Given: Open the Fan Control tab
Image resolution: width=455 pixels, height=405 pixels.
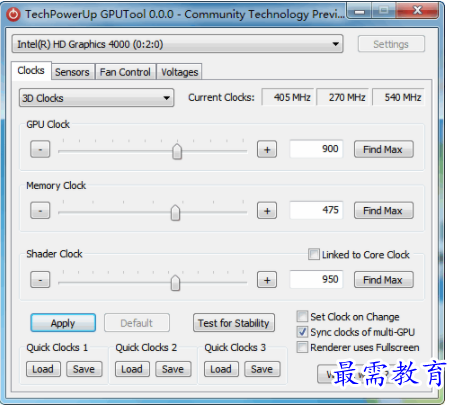Looking at the screenshot, I should pos(125,72).
